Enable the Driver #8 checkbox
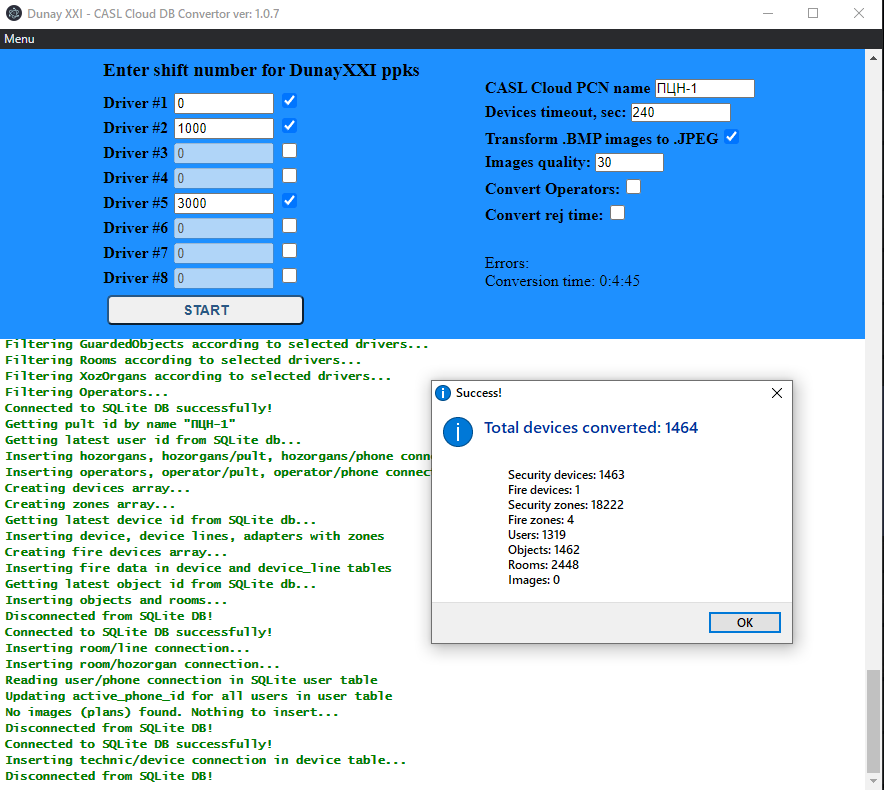This screenshot has width=884, height=792. (x=289, y=276)
